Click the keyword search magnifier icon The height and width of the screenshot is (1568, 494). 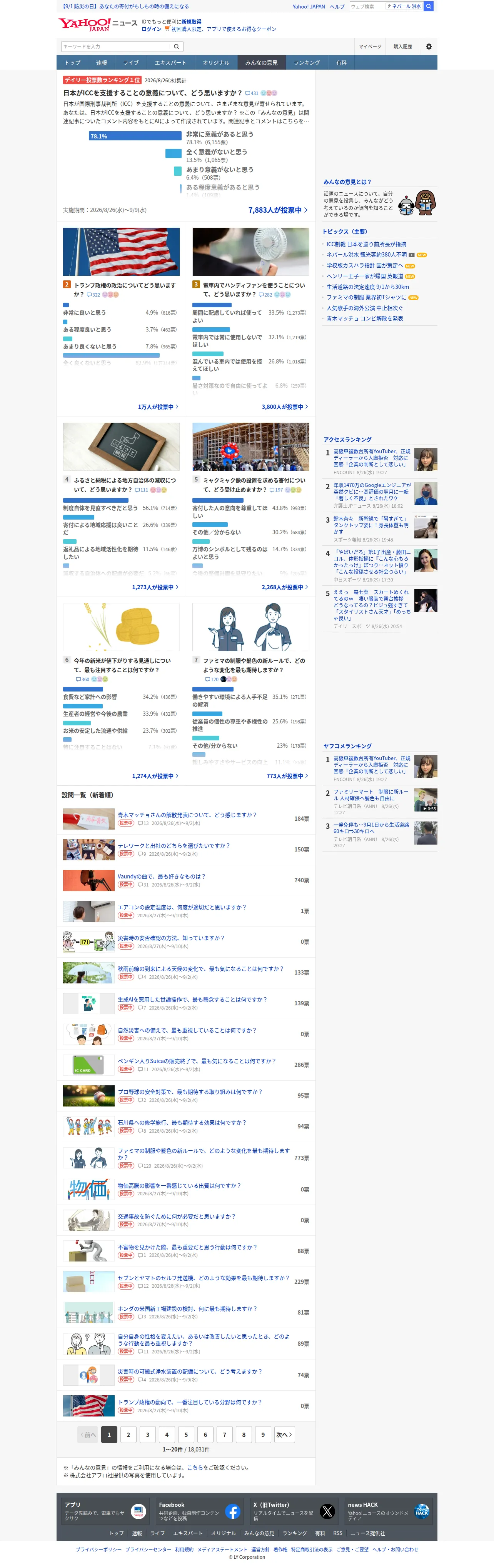(177, 46)
